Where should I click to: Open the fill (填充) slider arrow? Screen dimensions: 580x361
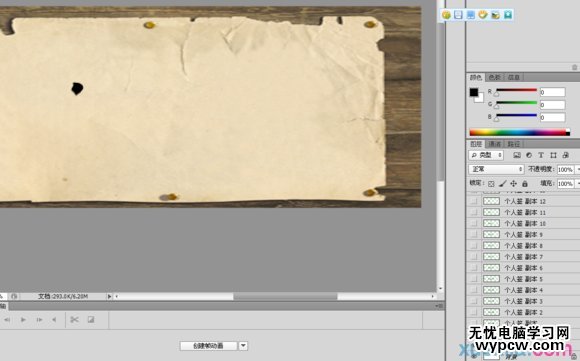(577, 183)
